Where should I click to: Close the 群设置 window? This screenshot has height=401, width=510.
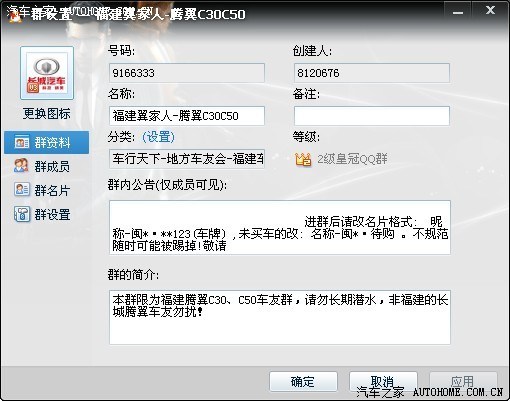coord(490,10)
